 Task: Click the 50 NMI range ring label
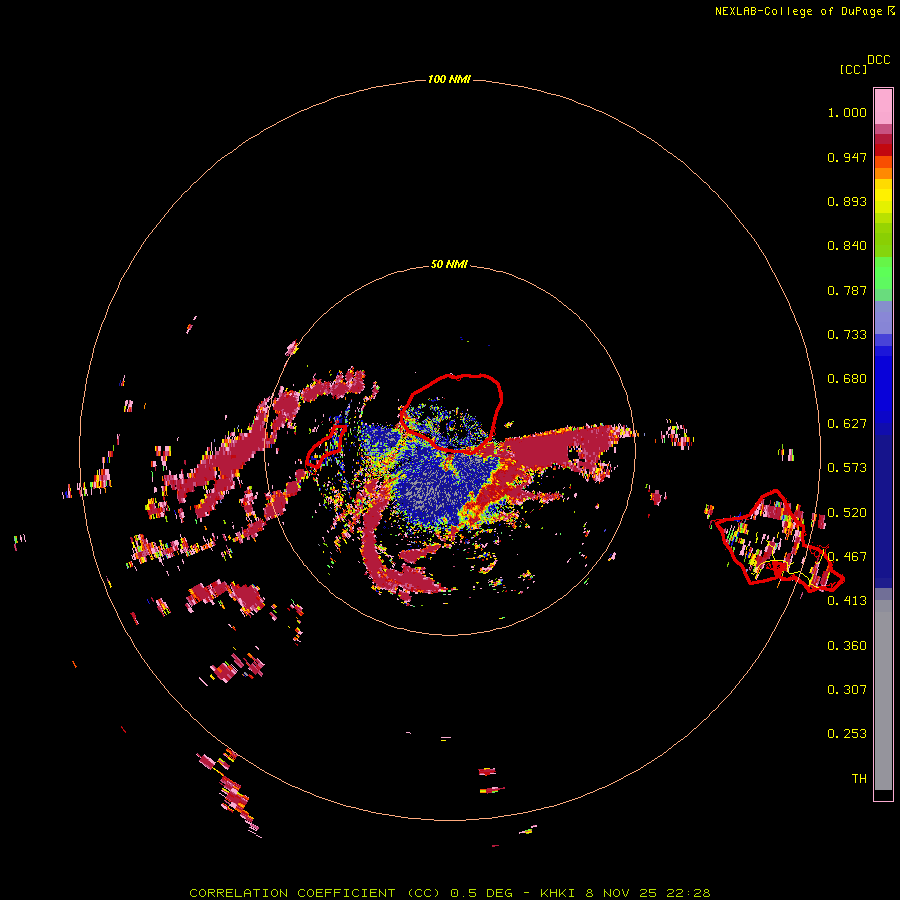449,264
